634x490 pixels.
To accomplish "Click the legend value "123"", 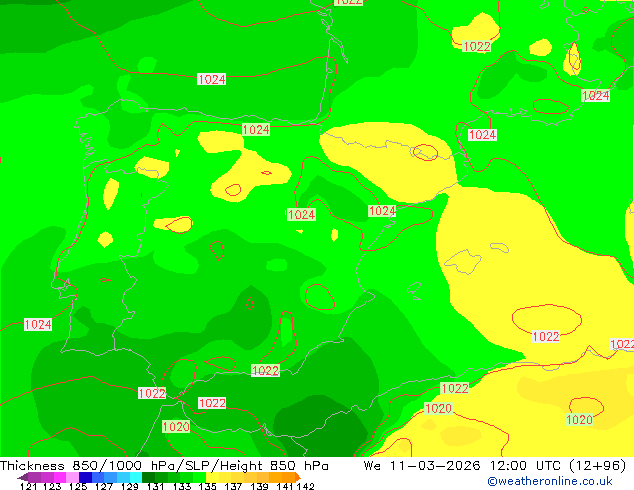I will [52, 486].
